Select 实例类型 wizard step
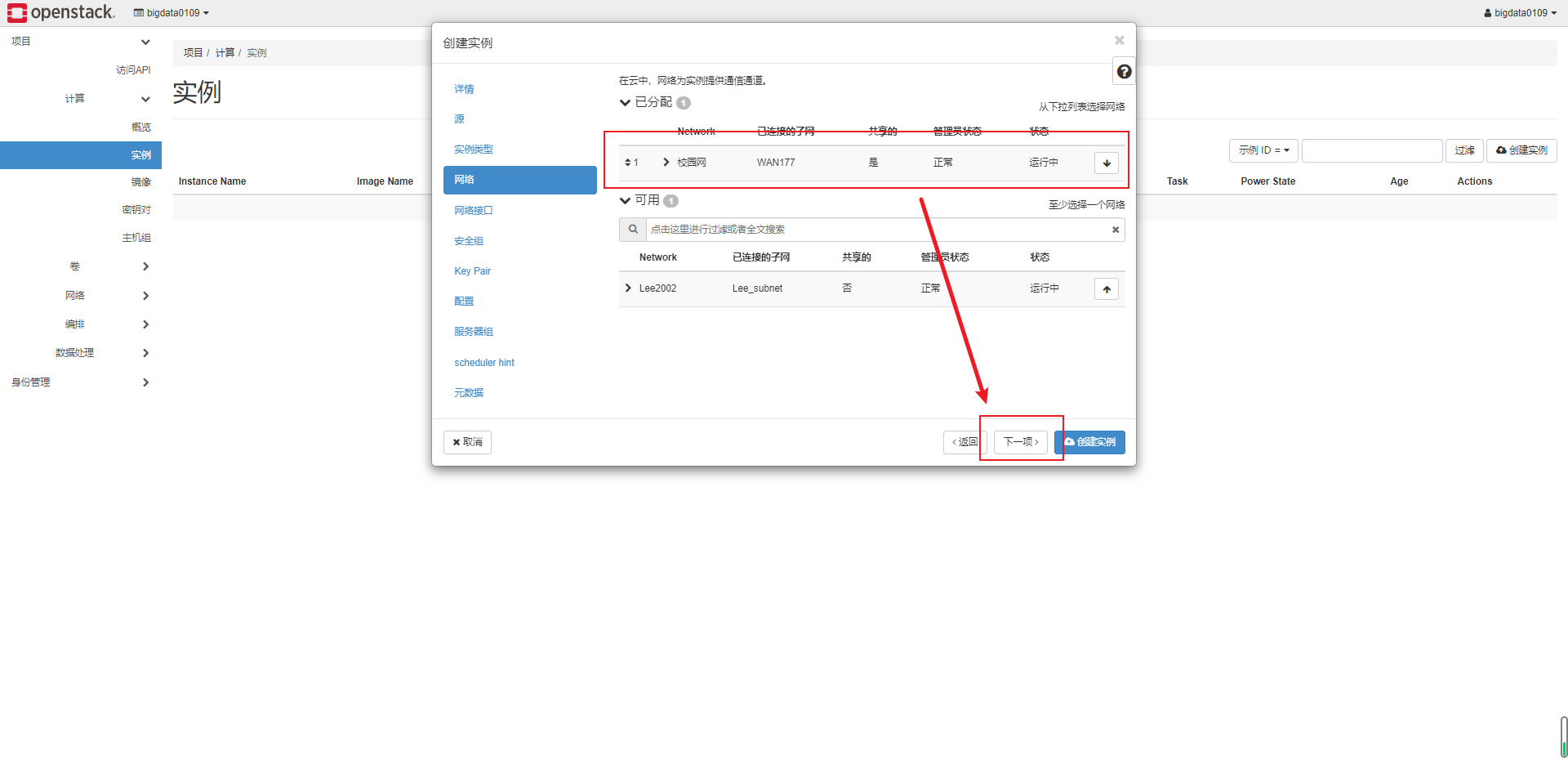 [520, 150]
